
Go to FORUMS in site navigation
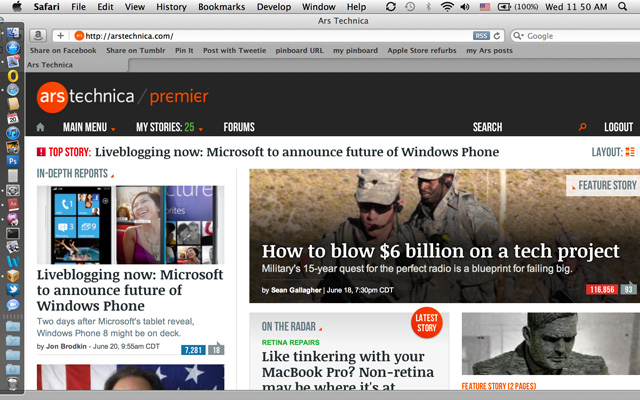coord(239,127)
